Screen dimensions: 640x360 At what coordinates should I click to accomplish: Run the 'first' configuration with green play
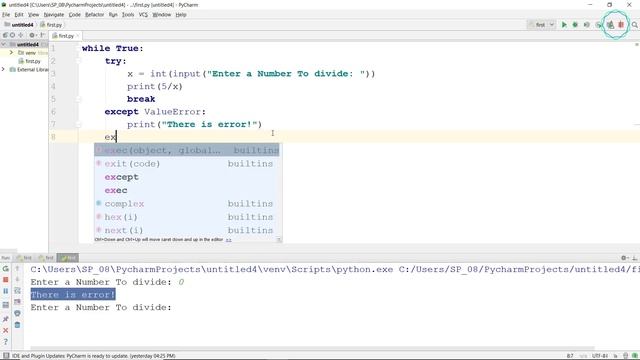point(564,25)
